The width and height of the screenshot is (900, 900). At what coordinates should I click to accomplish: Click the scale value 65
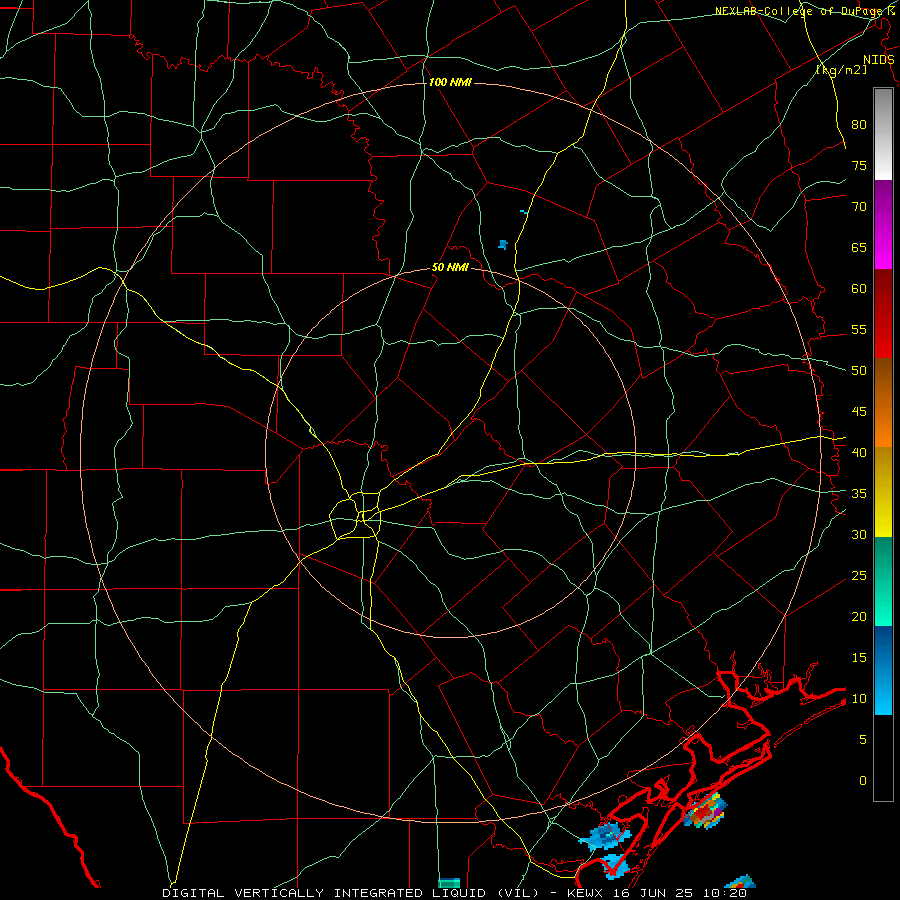(x=859, y=247)
